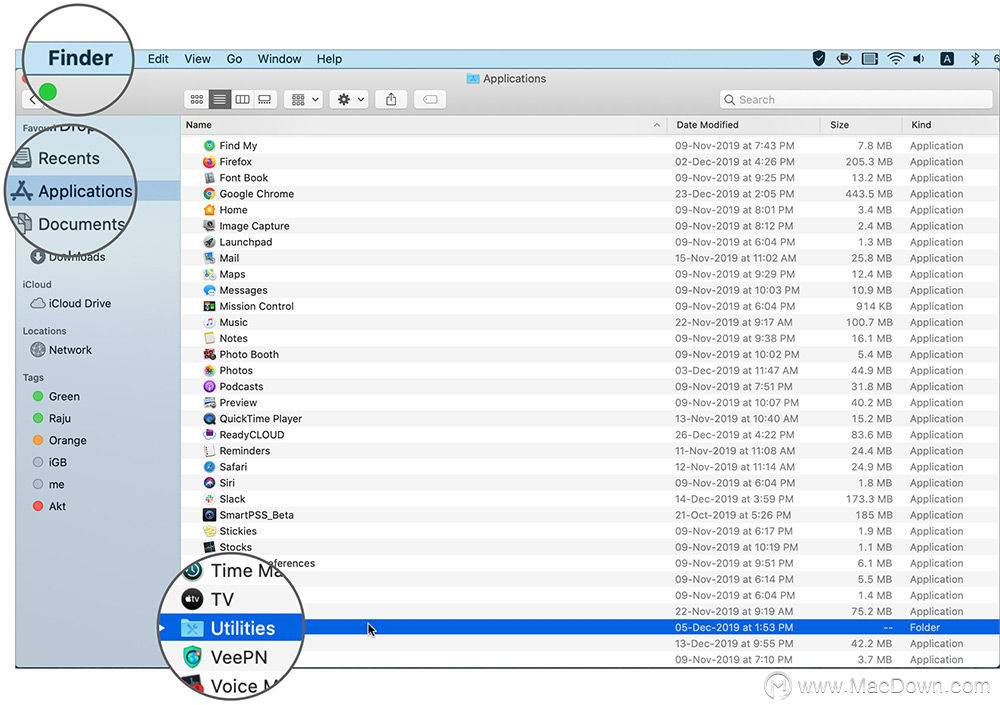Select the Image Capture icon
Viewport: 1000px width, 705px height.
(209, 225)
